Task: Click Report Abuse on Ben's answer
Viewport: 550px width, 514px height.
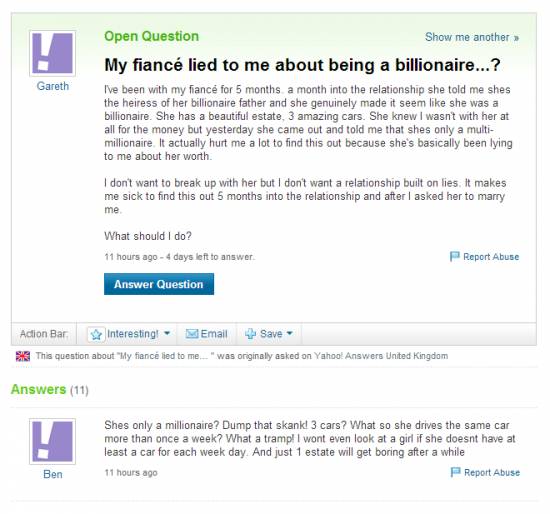Action: pyautogui.click(x=492, y=473)
